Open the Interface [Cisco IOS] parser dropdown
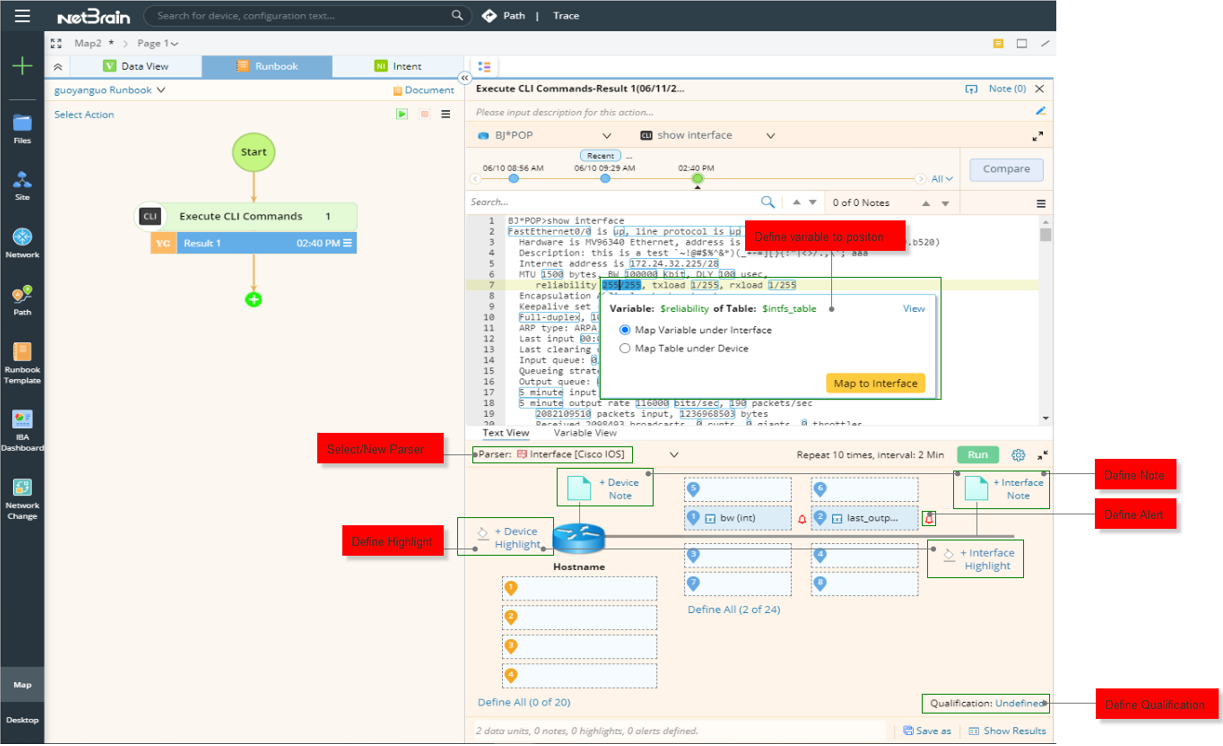 (x=673, y=454)
